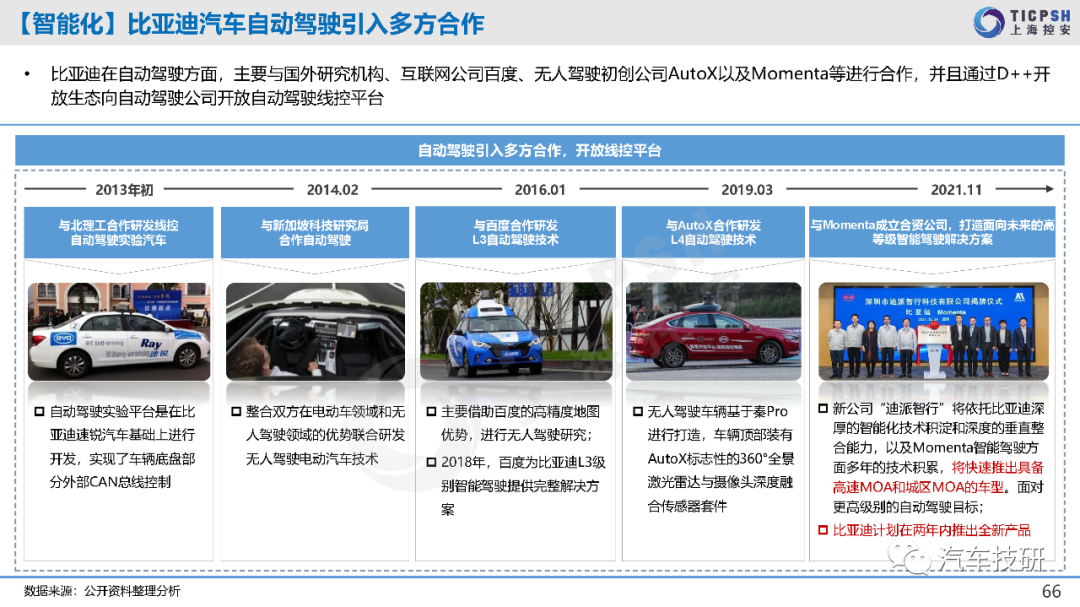Open the red AutoX Qin Pro car photo
Viewport: 1080px width, 607px height.
[x=714, y=331]
